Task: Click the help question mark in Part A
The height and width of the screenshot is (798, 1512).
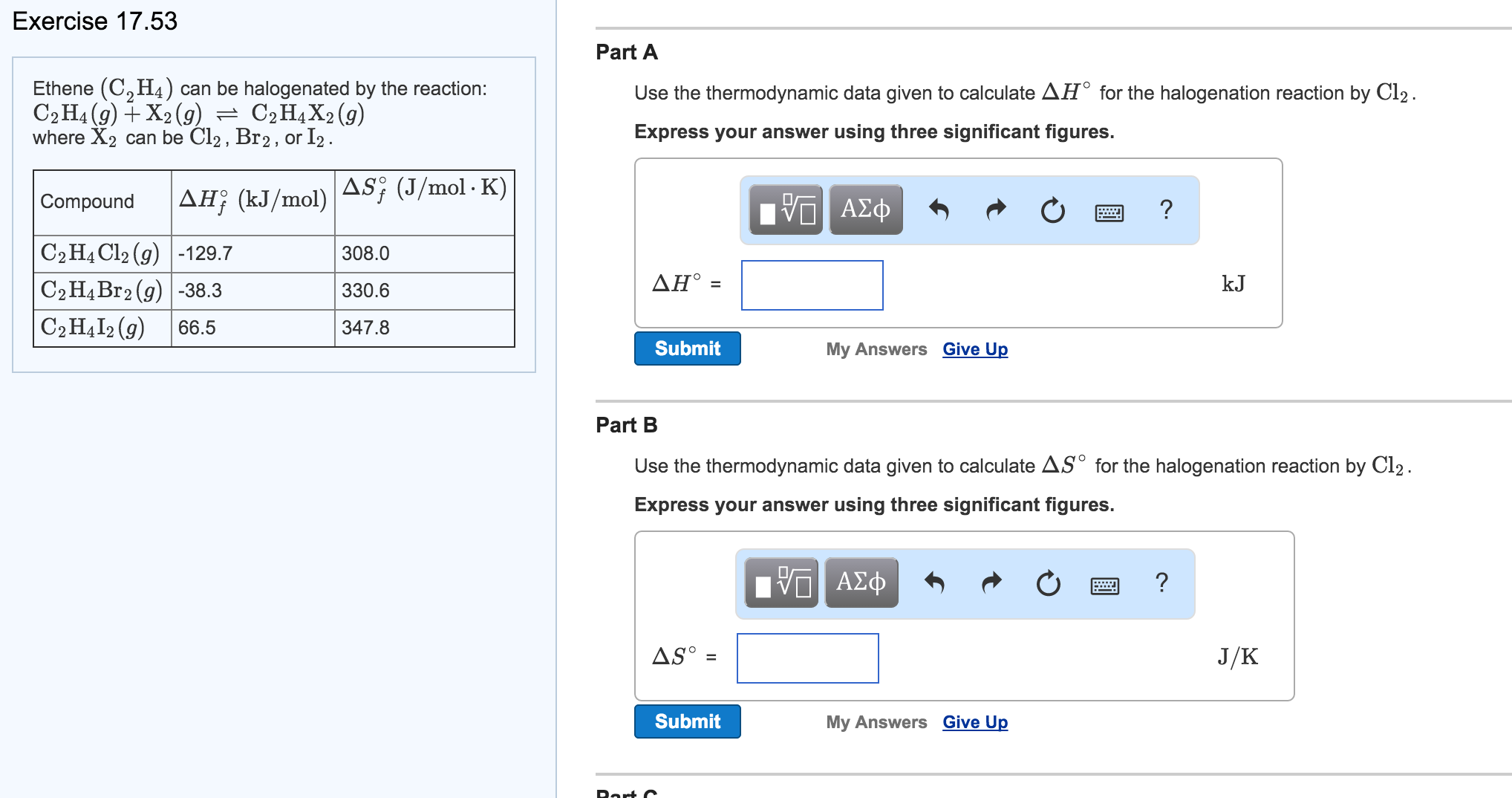Action: 1166,210
